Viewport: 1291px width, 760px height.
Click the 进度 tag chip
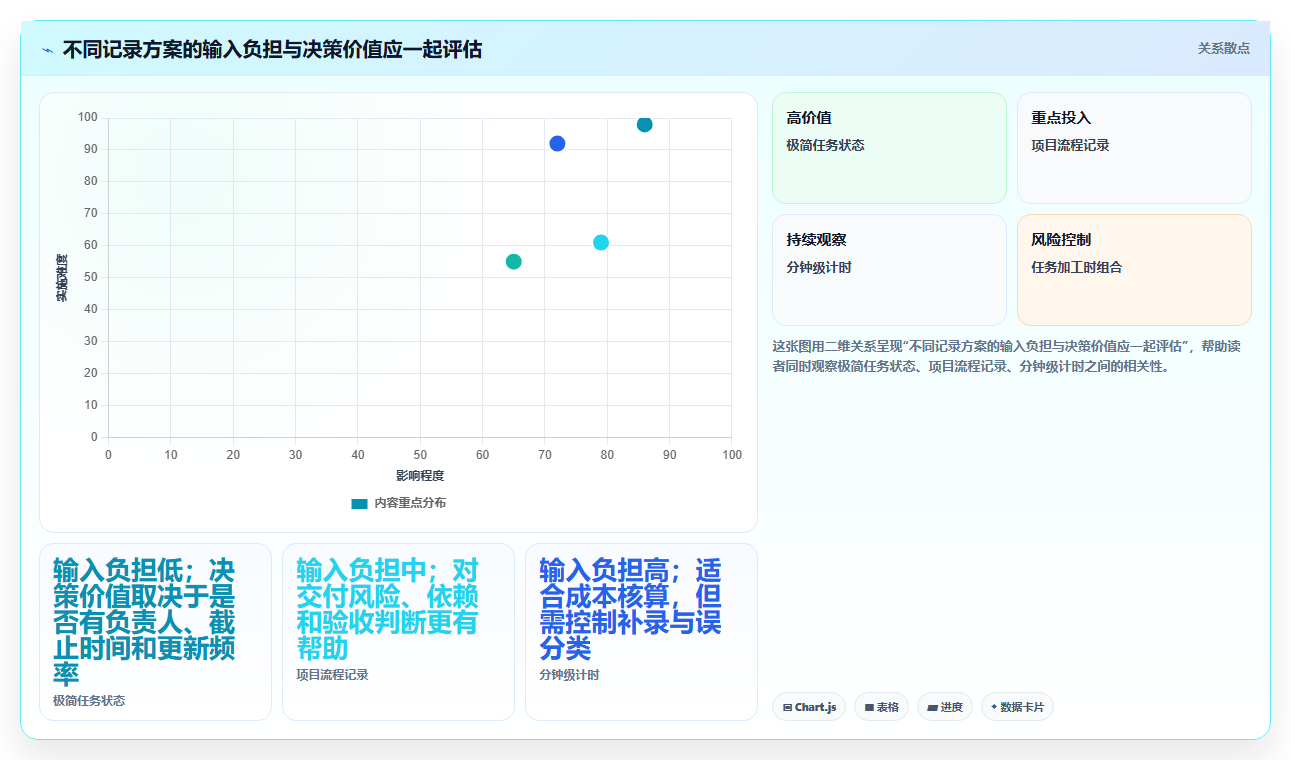945,707
